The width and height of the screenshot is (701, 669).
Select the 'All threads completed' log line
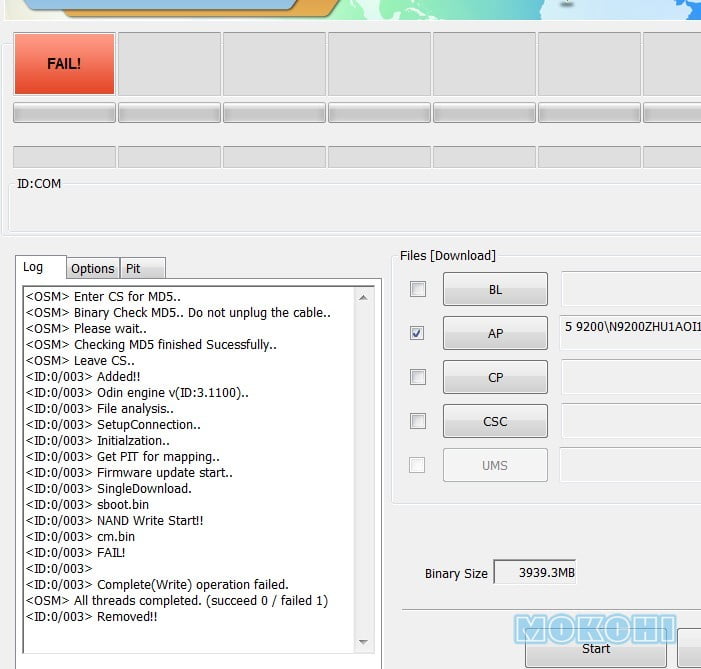tap(177, 601)
